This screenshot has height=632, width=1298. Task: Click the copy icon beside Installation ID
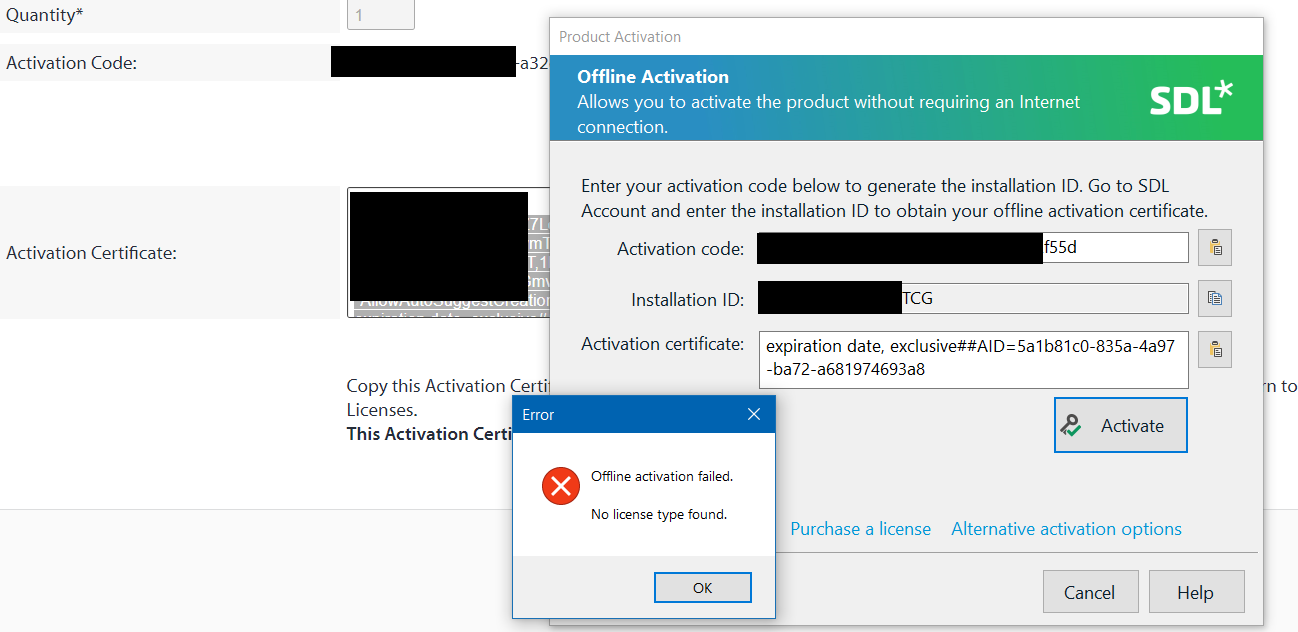[1215, 298]
